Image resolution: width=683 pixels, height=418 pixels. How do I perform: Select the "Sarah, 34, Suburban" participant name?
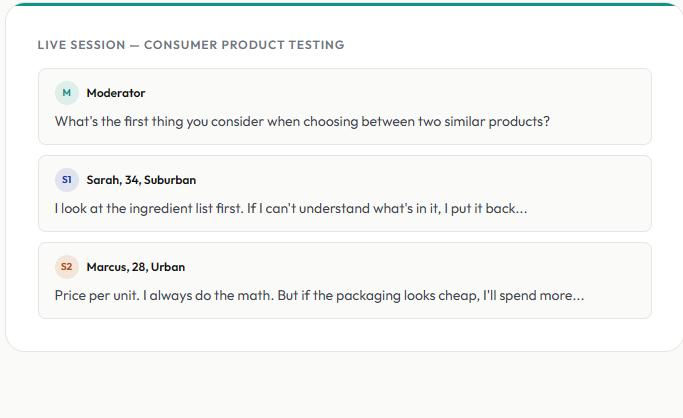pyautogui.click(x=141, y=180)
